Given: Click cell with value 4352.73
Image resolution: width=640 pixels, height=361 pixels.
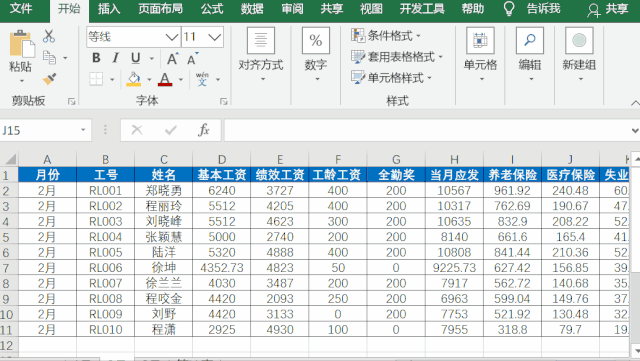Looking at the screenshot, I should [x=222, y=268].
